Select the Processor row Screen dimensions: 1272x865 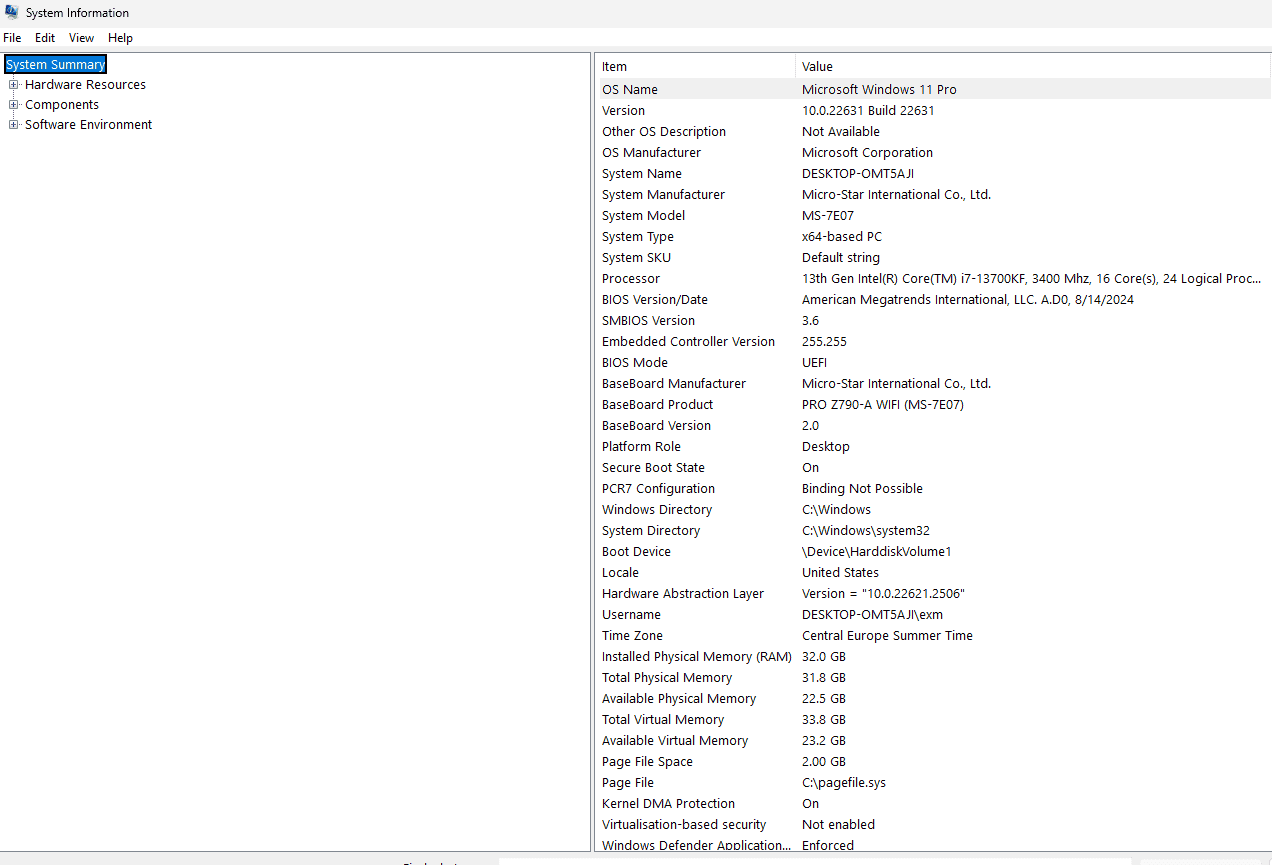934,279
